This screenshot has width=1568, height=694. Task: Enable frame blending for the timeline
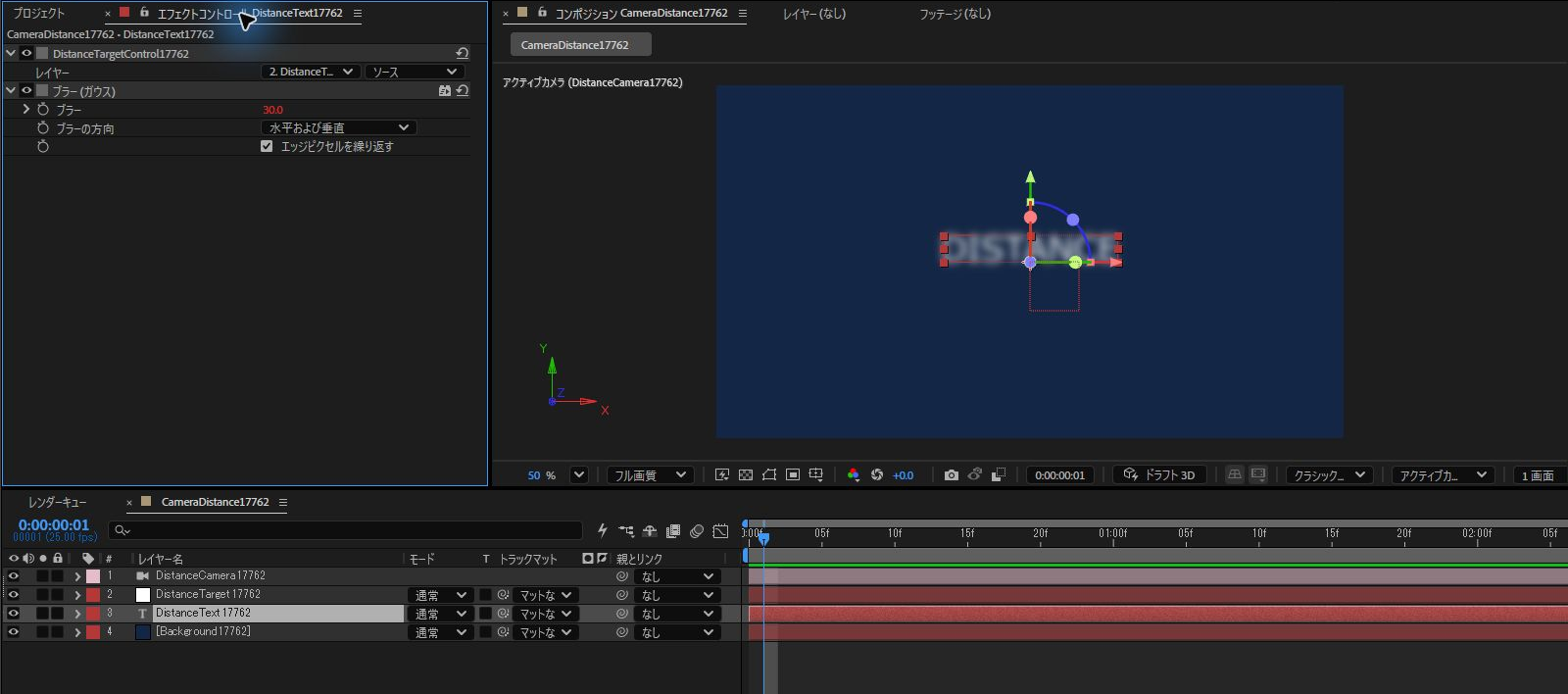coord(673,531)
